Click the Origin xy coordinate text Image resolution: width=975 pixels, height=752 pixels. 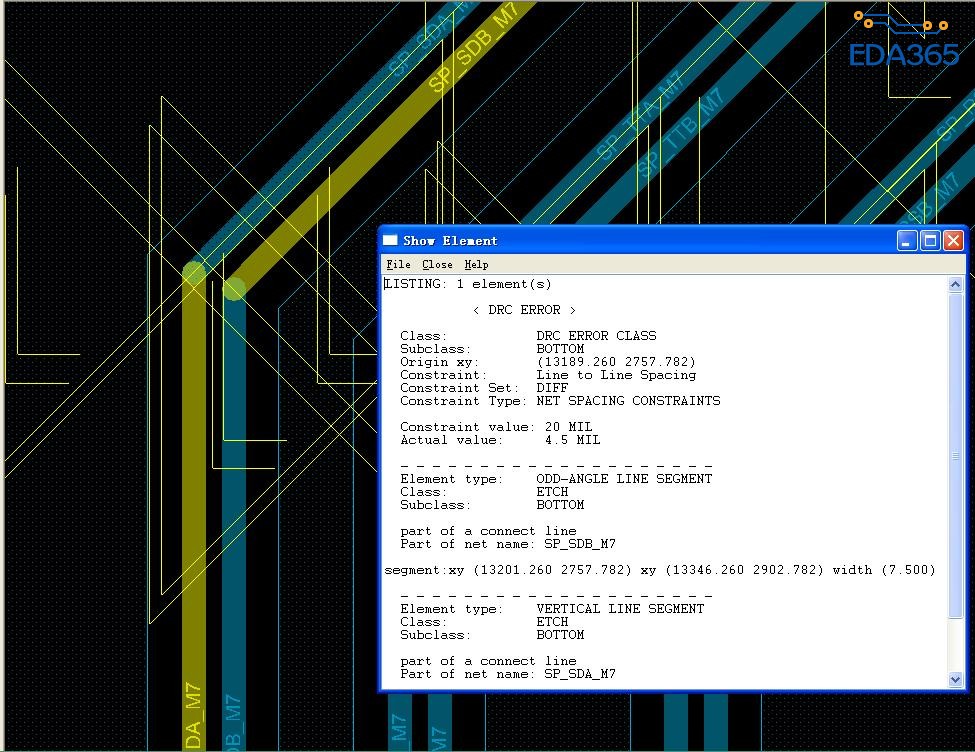616,362
